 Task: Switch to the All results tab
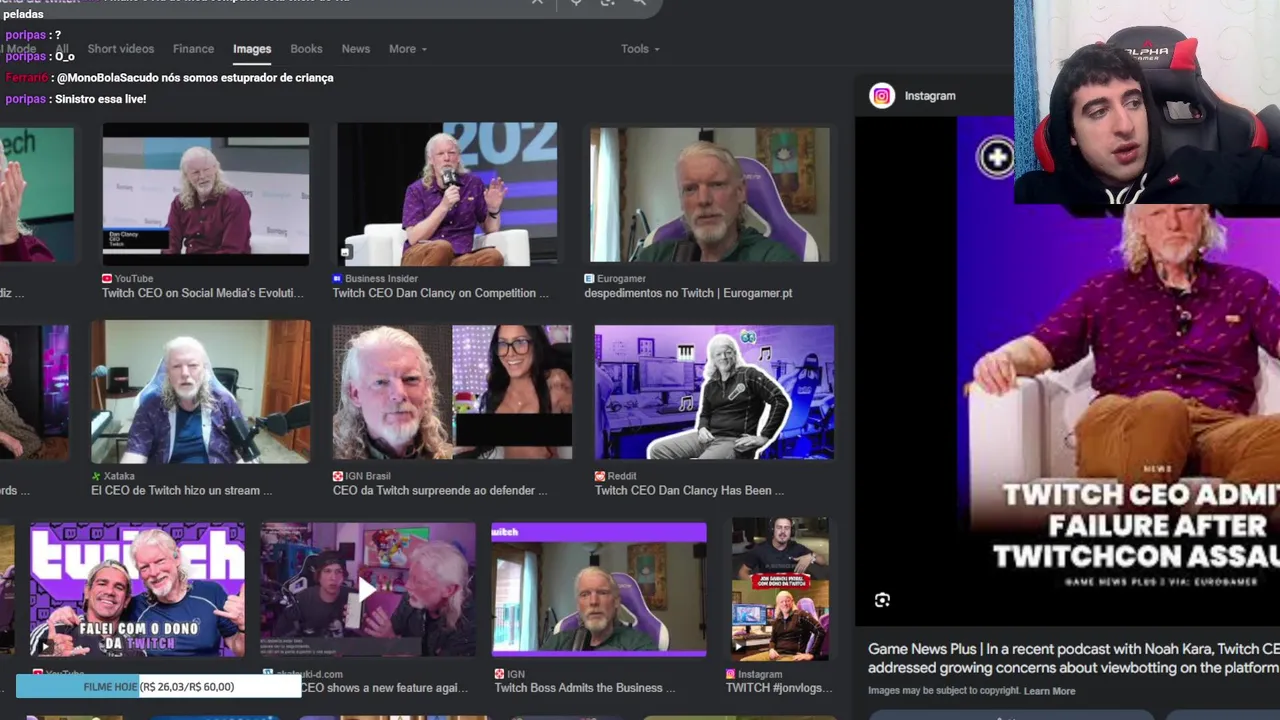(62, 49)
